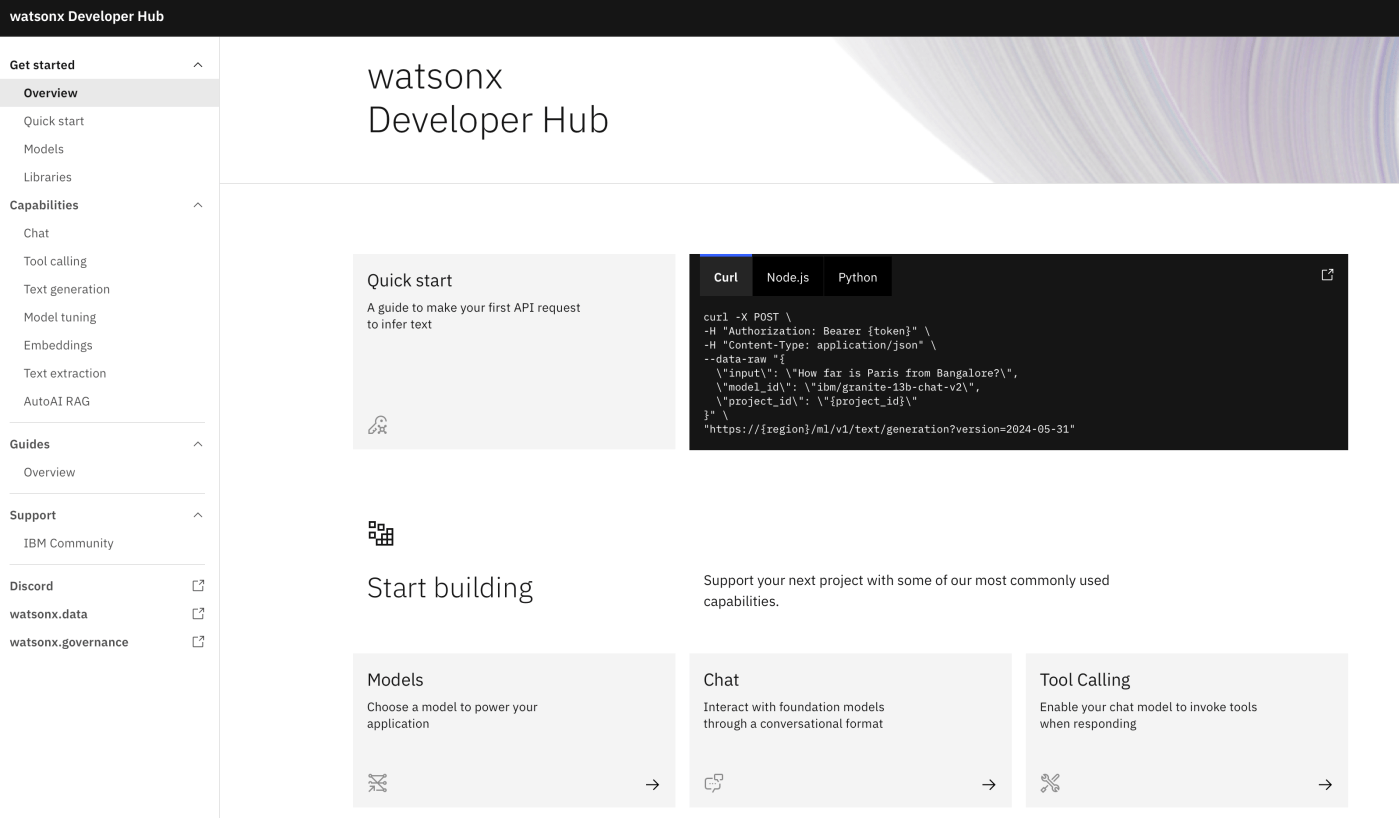Open AutoAI RAG from the sidebar

pos(56,401)
